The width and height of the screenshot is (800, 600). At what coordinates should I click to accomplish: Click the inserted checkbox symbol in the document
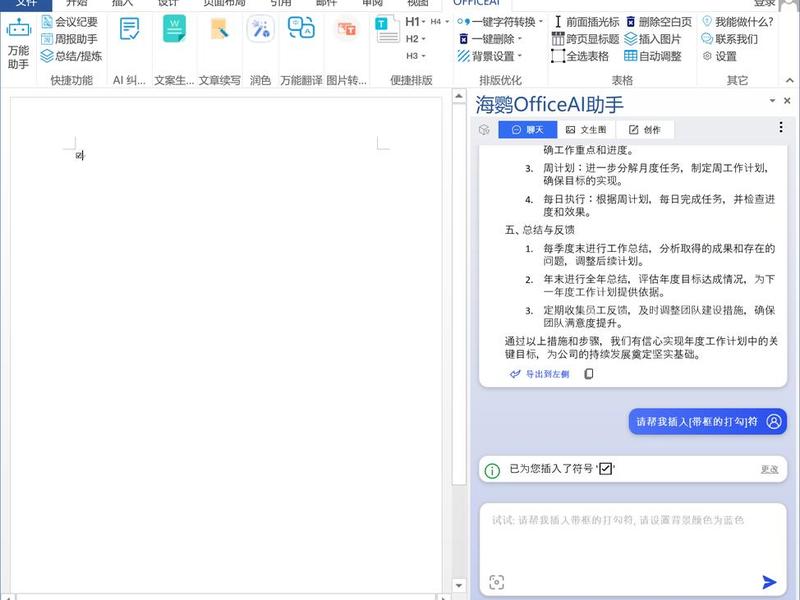click(79, 156)
